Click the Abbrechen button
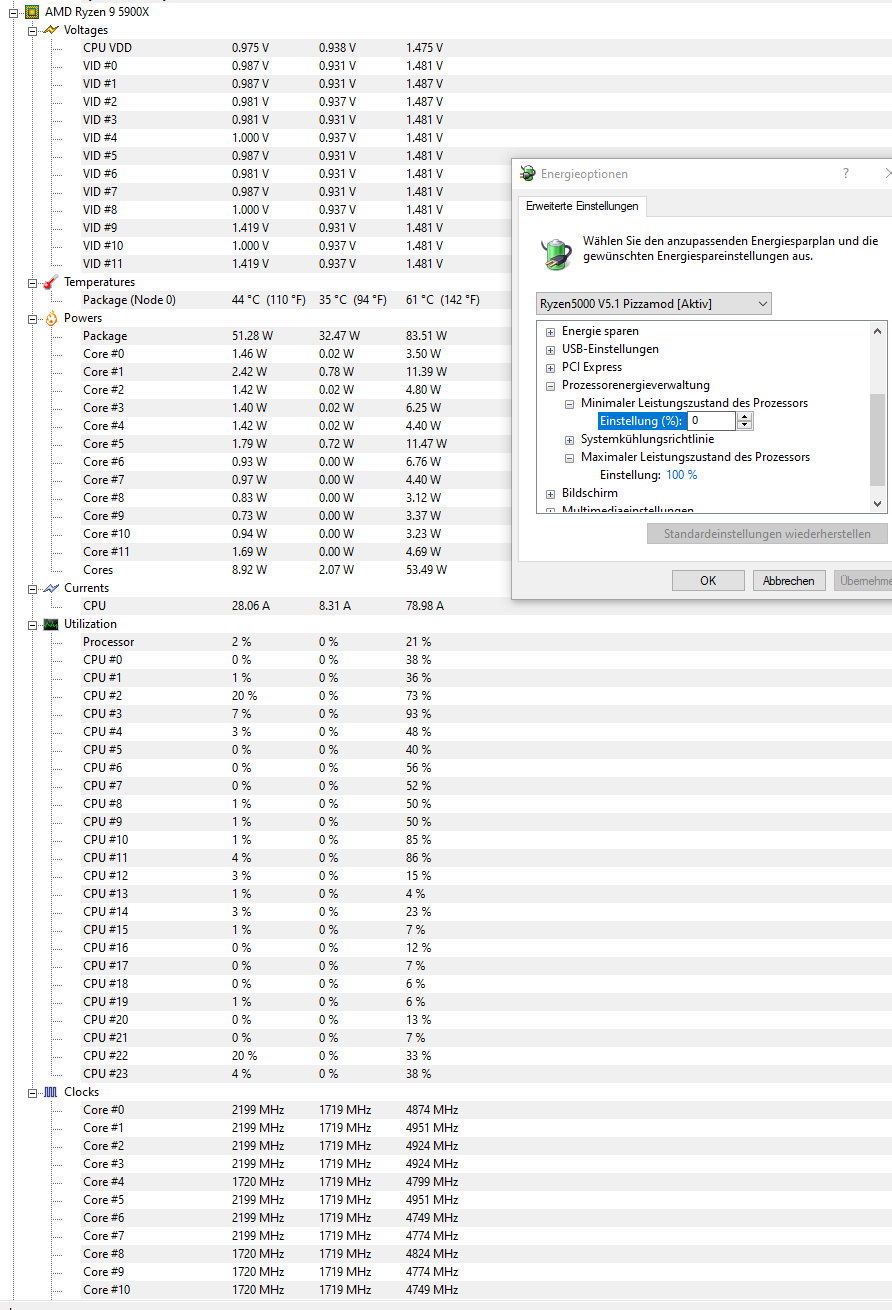The image size is (892, 1310). [x=789, y=580]
